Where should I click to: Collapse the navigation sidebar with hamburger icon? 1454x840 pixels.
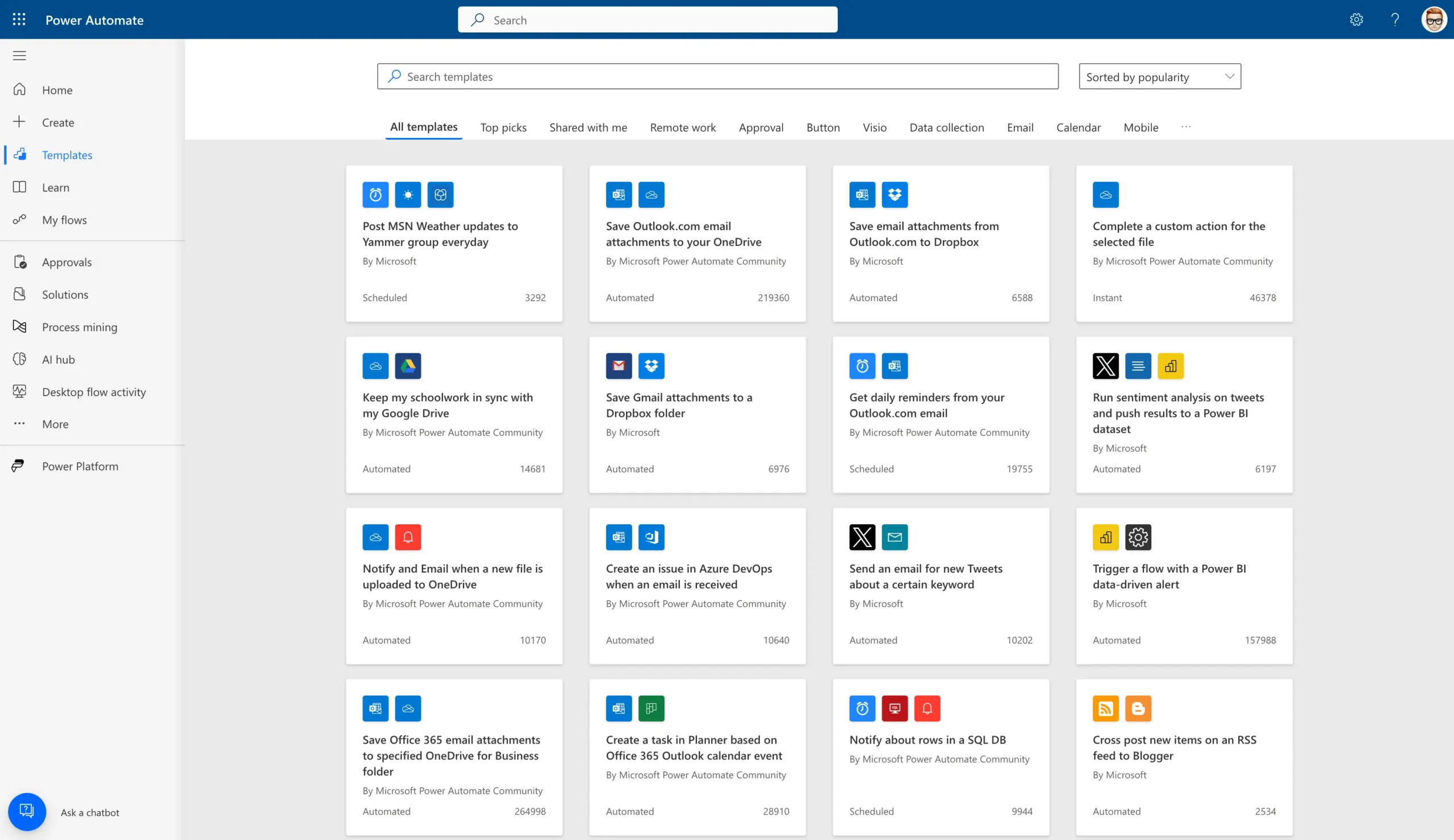pos(19,55)
